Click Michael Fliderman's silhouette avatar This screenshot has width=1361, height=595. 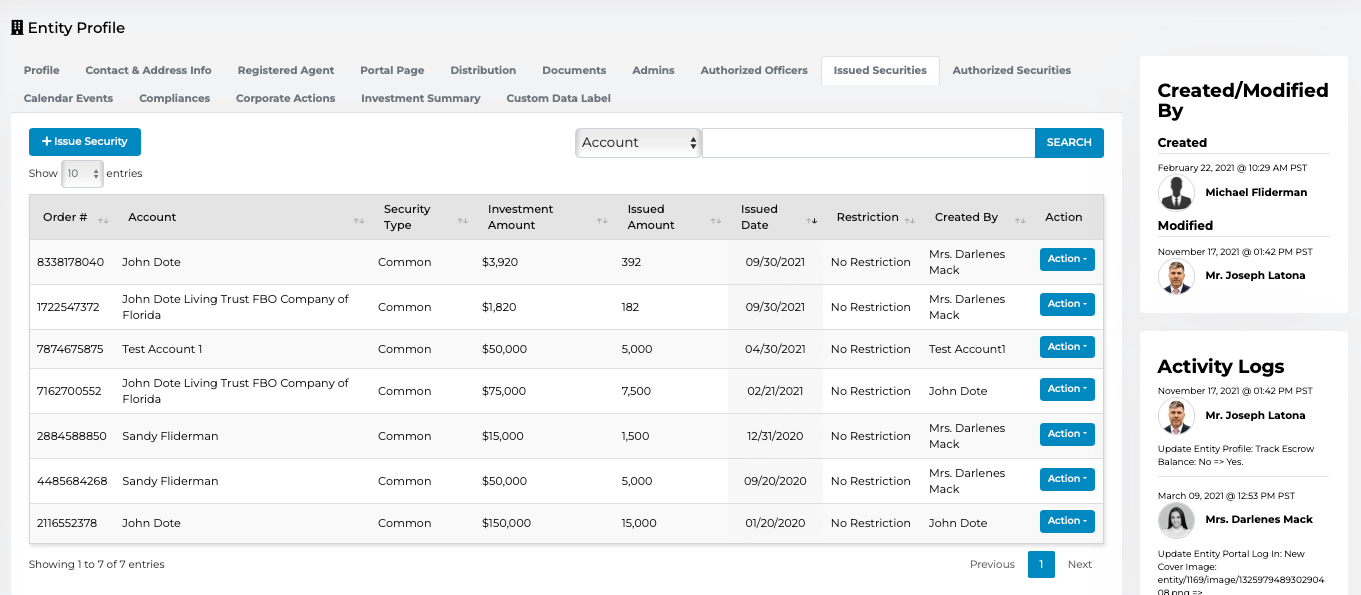click(1177, 192)
